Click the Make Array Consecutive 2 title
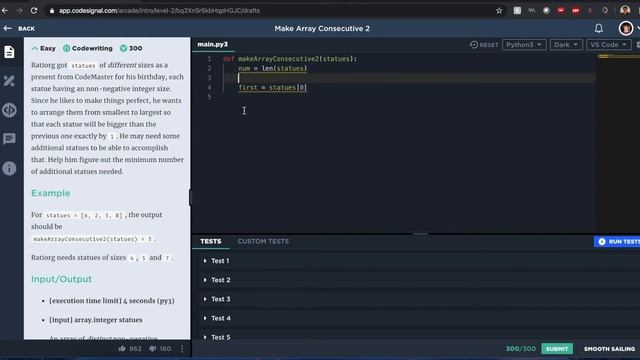This screenshot has height=360, width=640. (322, 28)
